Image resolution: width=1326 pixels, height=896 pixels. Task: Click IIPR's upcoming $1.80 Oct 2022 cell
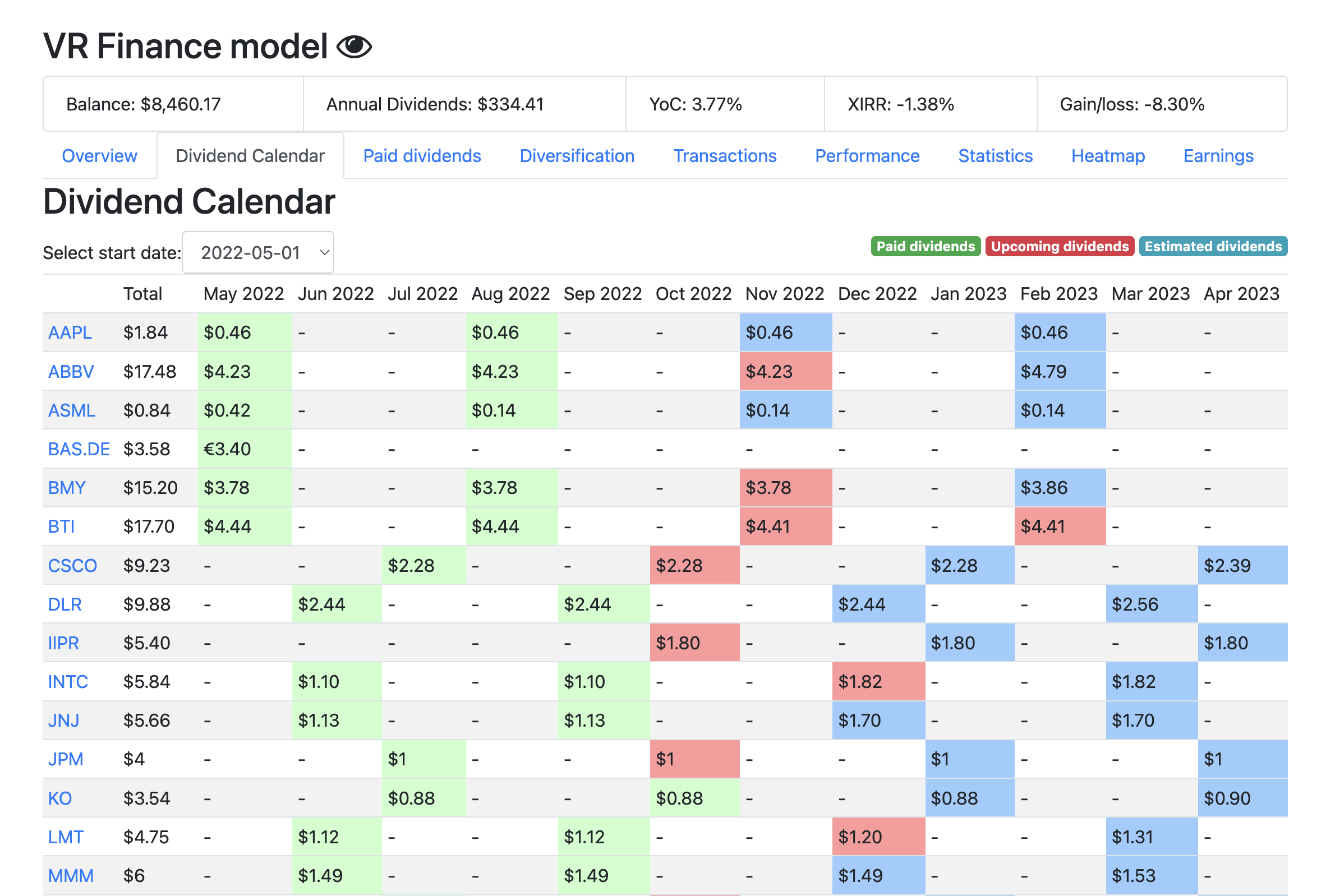point(694,643)
